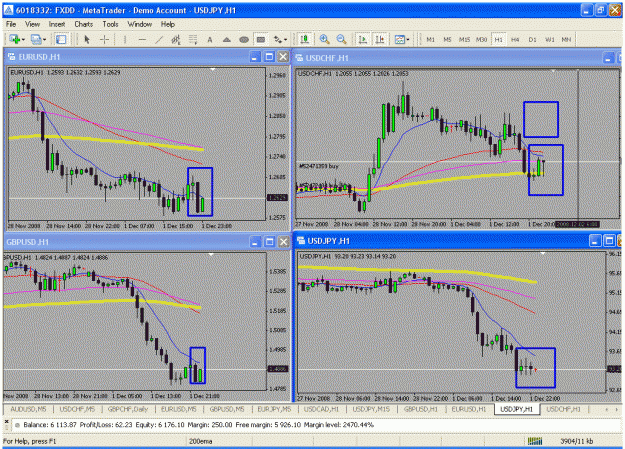Switch to MN timeframe
This screenshot has height=449, width=625.
pyautogui.click(x=566, y=39)
